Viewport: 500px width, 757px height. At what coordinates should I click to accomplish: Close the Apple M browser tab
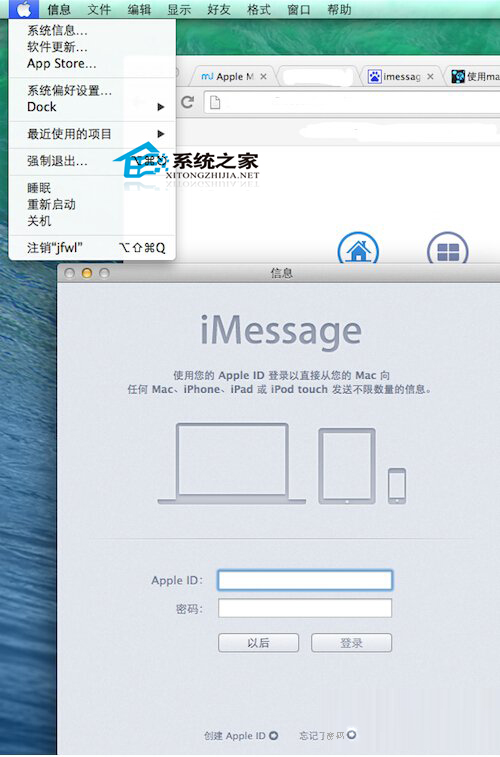click(264, 76)
